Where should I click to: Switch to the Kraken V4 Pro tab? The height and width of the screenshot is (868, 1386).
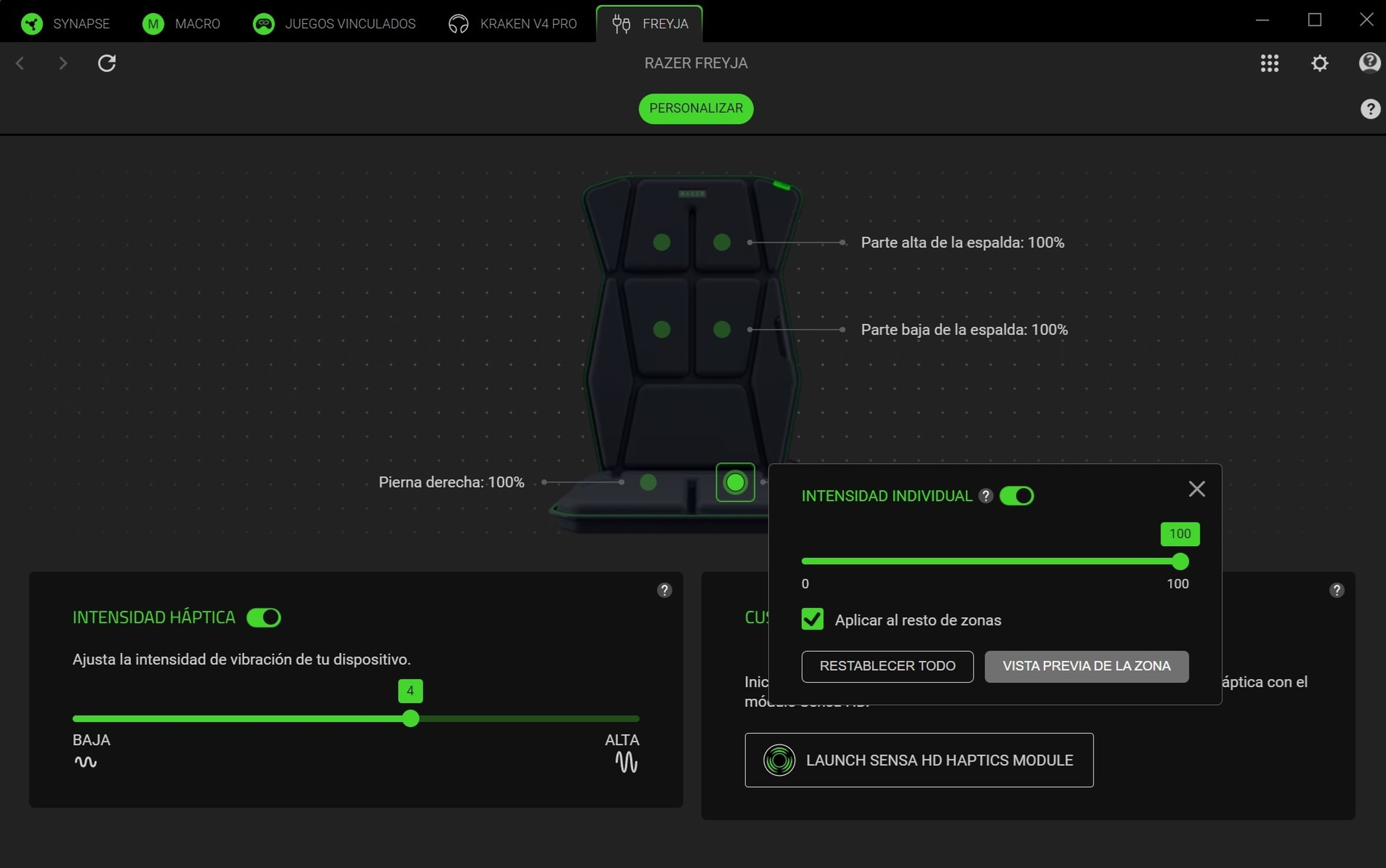click(x=528, y=23)
